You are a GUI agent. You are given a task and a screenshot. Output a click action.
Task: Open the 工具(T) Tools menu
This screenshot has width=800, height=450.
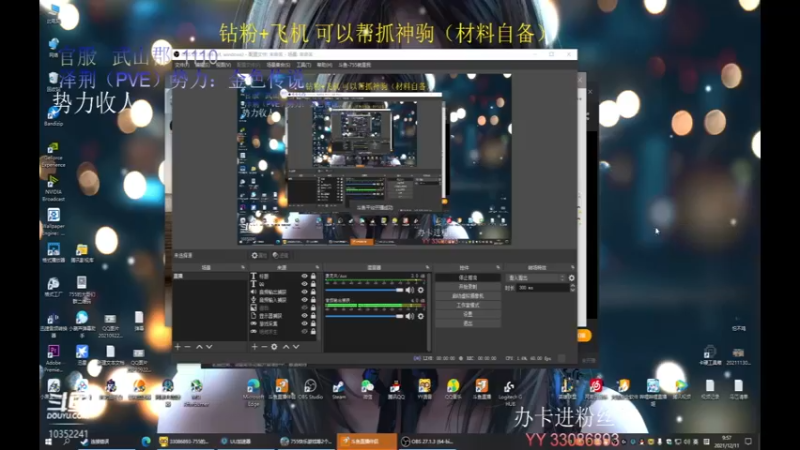click(304, 65)
